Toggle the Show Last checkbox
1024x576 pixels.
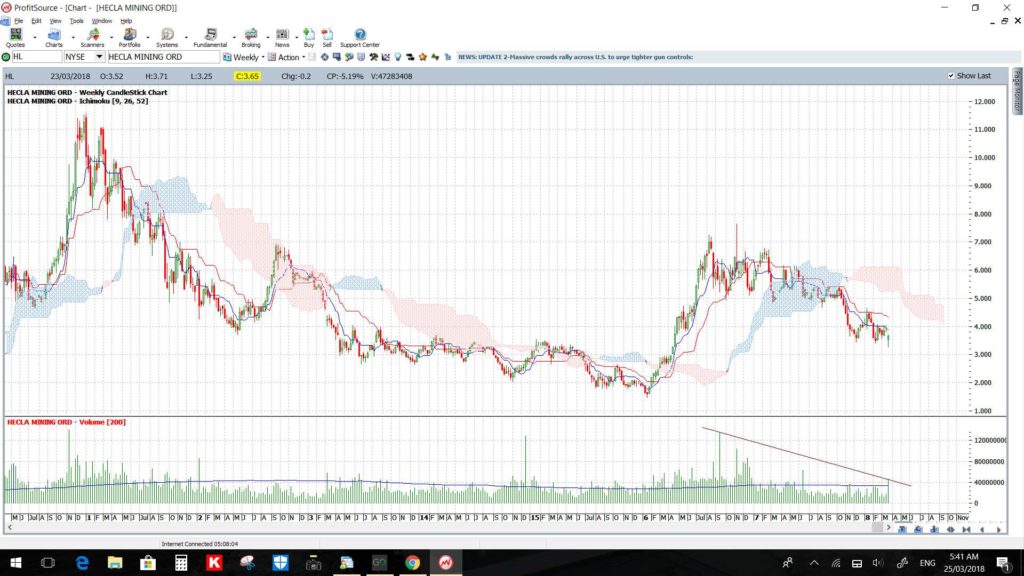[951, 76]
